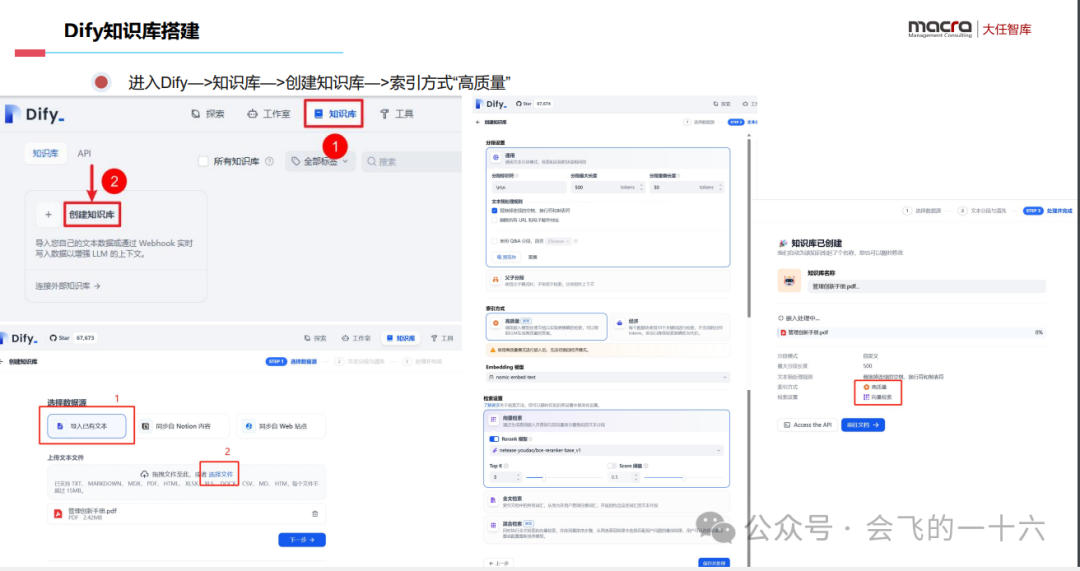Screen dimensions: 1080x571
Task: Click GitHub Star 67,674 badge on segmentation page
Action: (534, 103)
